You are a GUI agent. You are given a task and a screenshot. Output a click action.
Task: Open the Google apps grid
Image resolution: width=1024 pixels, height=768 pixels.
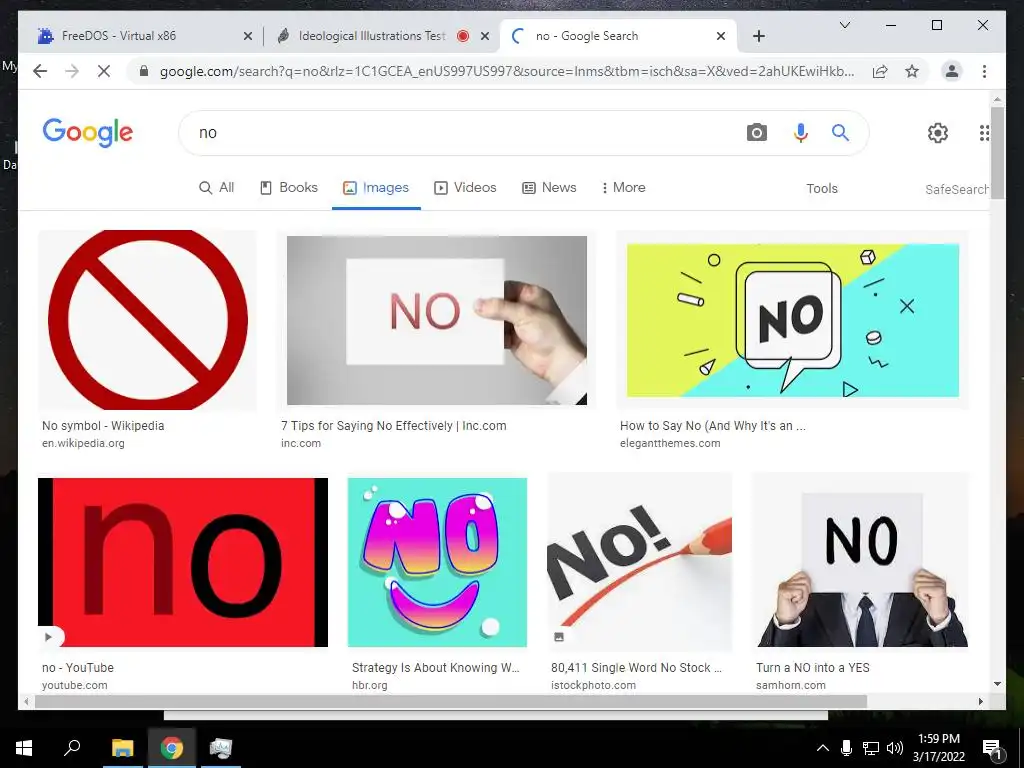pyautogui.click(x=984, y=133)
